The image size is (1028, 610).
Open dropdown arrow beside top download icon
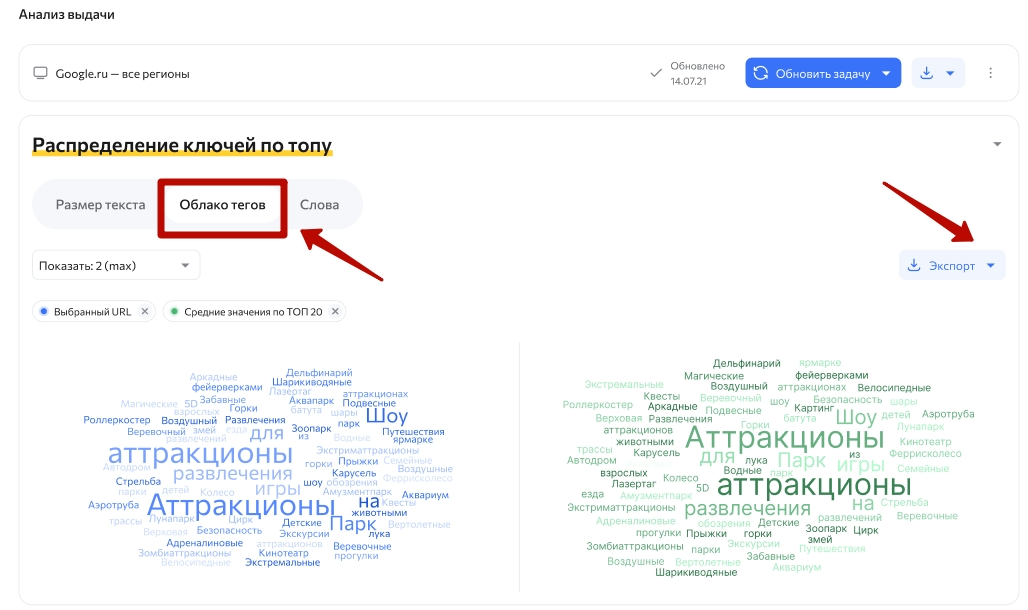(x=950, y=73)
